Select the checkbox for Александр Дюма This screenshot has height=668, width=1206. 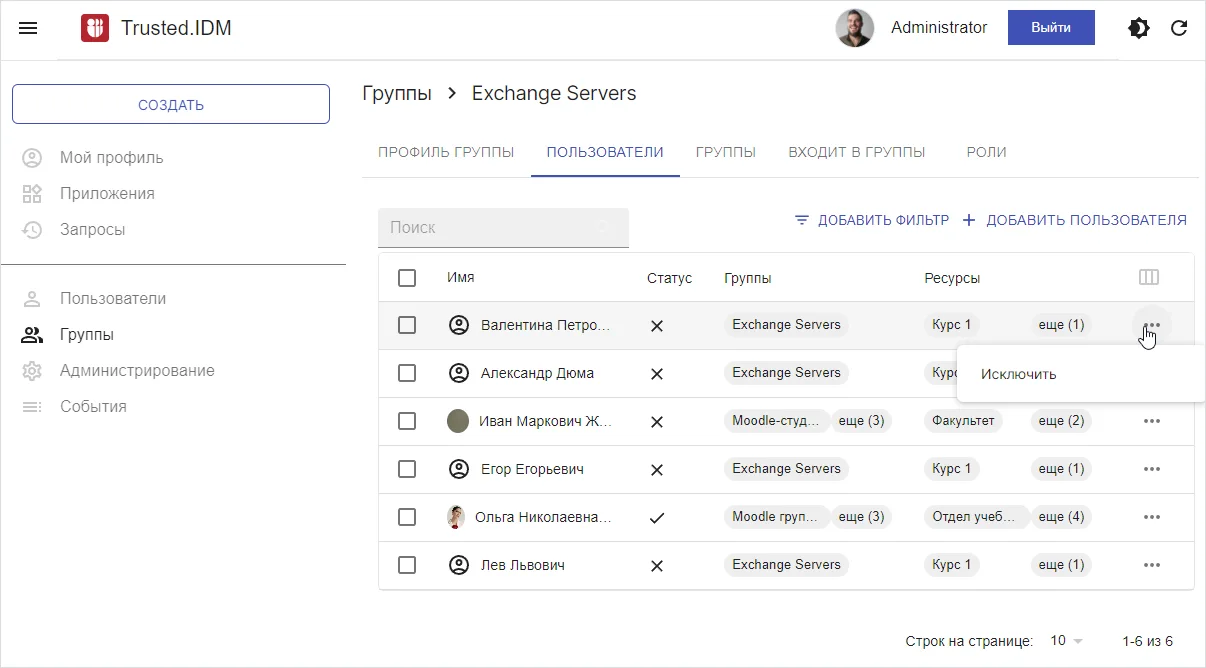tap(407, 373)
